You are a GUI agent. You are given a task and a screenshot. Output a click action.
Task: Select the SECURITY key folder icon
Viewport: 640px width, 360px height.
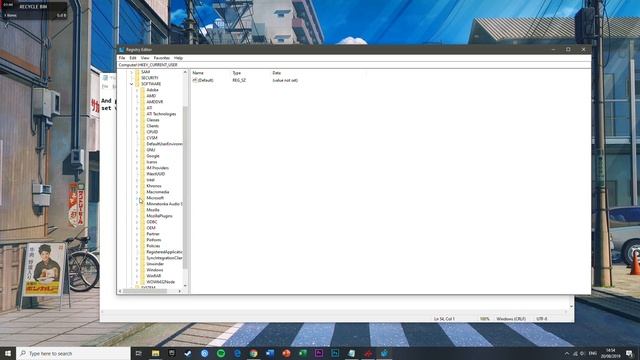tap(138, 78)
